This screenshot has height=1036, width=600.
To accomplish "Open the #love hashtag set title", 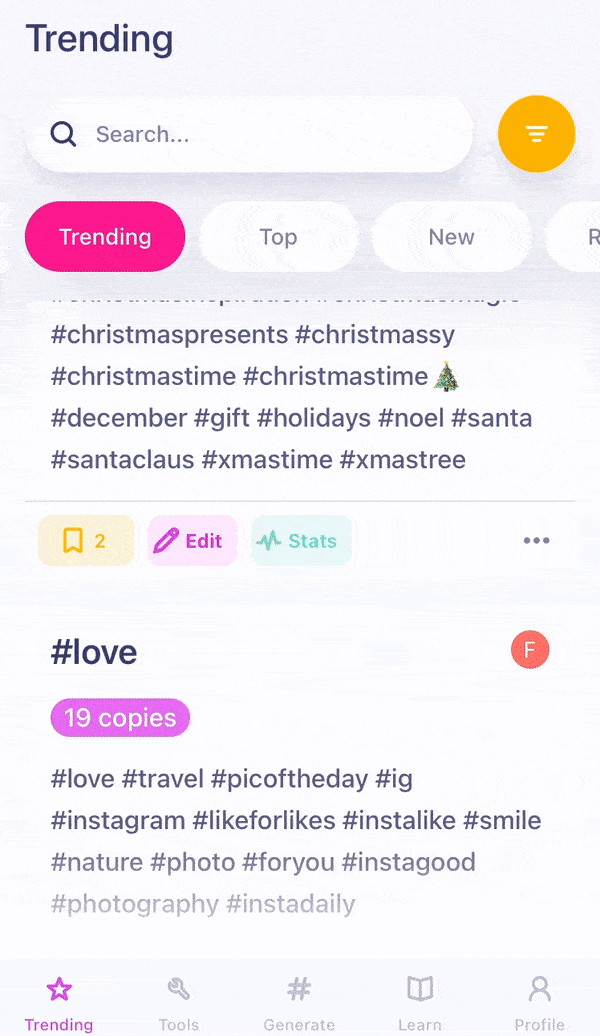I will (94, 652).
